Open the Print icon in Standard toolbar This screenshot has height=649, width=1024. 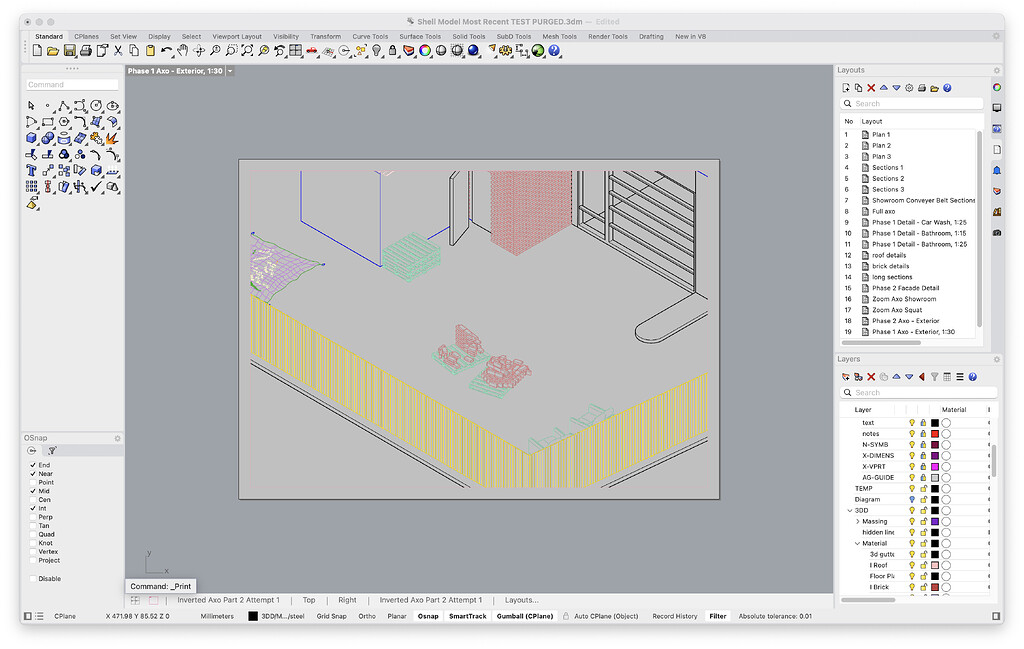(86, 51)
